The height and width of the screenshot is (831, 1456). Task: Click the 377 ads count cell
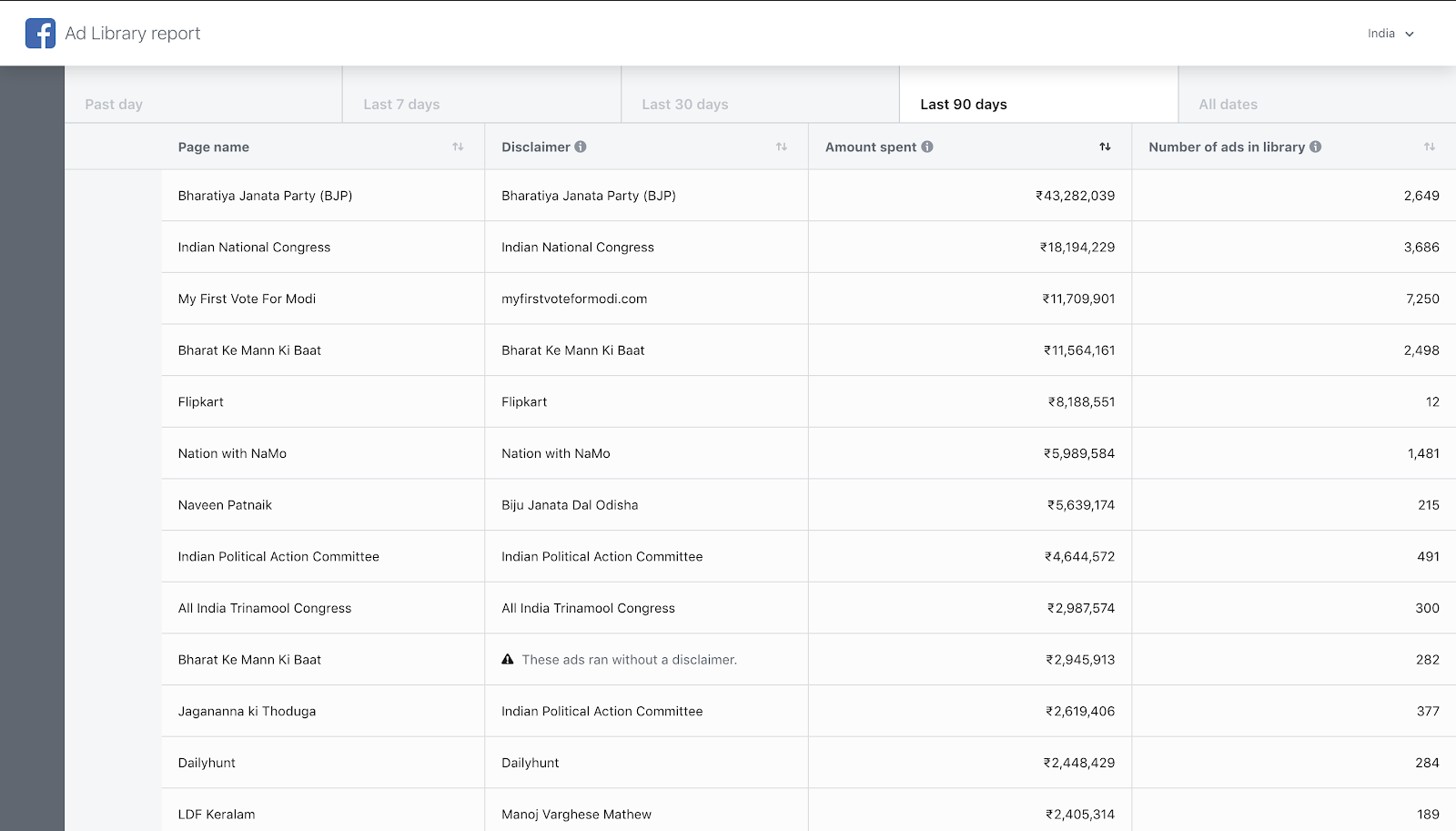click(x=1429, y=712)
